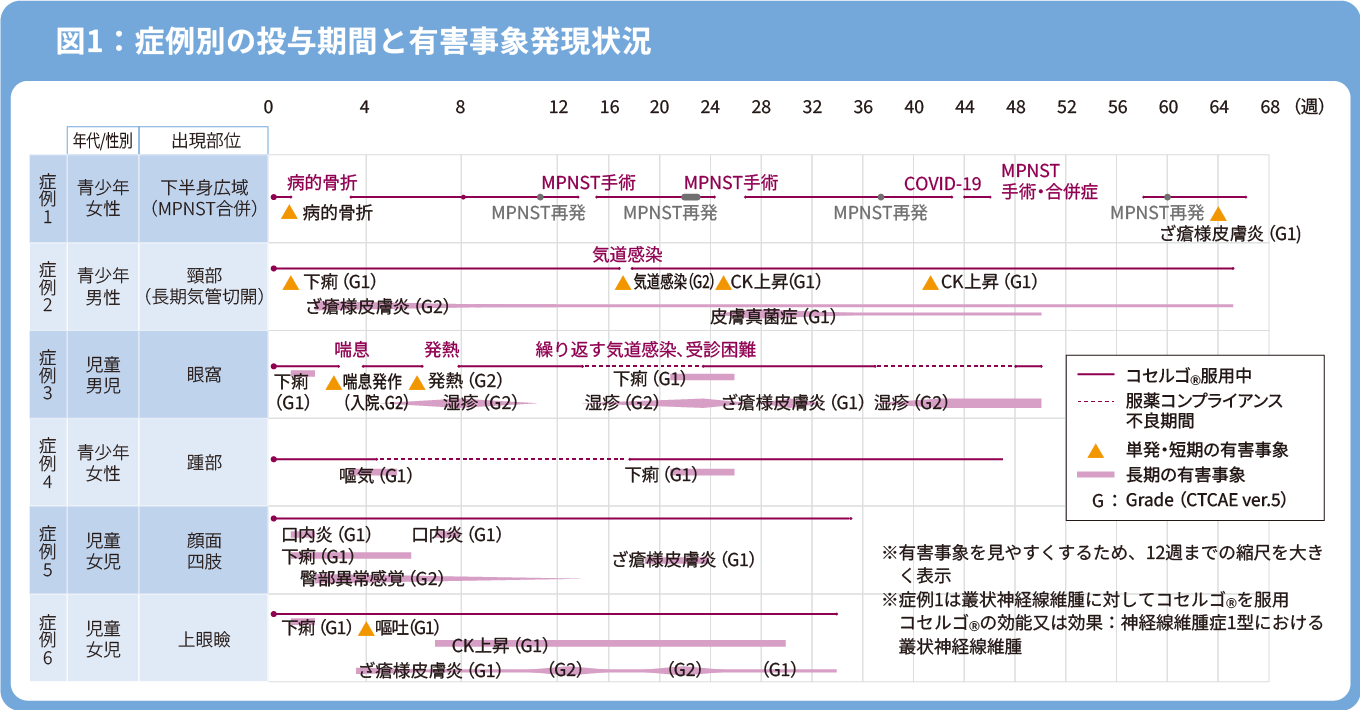The image size is (1360, 710).
Task: Click the ざ瘡様皮膚炎 (G2) label in 症例2
Action: 377,307
